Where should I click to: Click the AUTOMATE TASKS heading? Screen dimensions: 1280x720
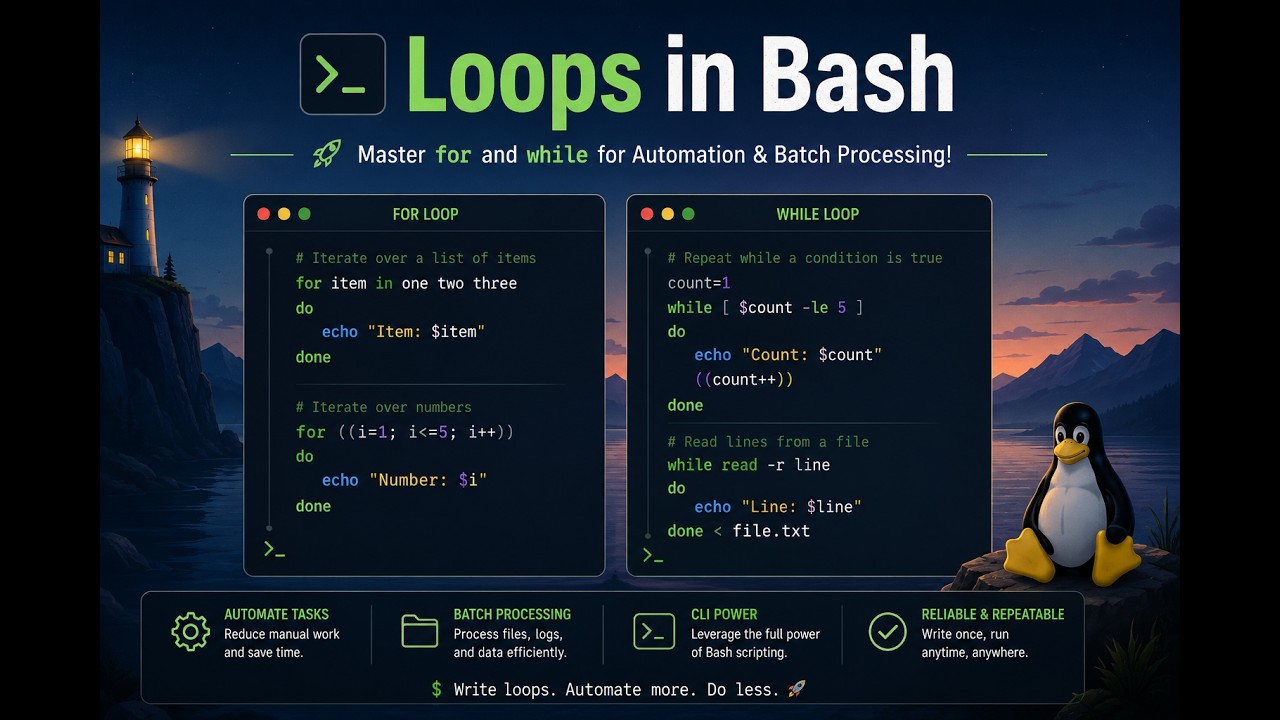[x=276, y=614]
